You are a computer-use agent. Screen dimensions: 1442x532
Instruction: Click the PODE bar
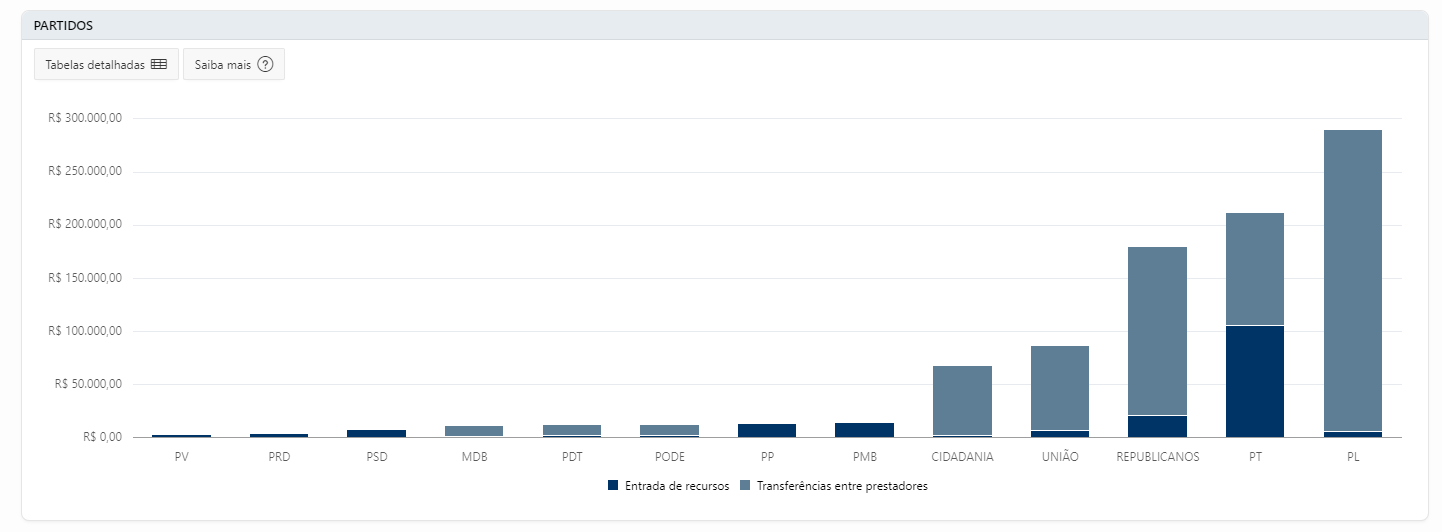pyautogui.click(x=670, y=431)
